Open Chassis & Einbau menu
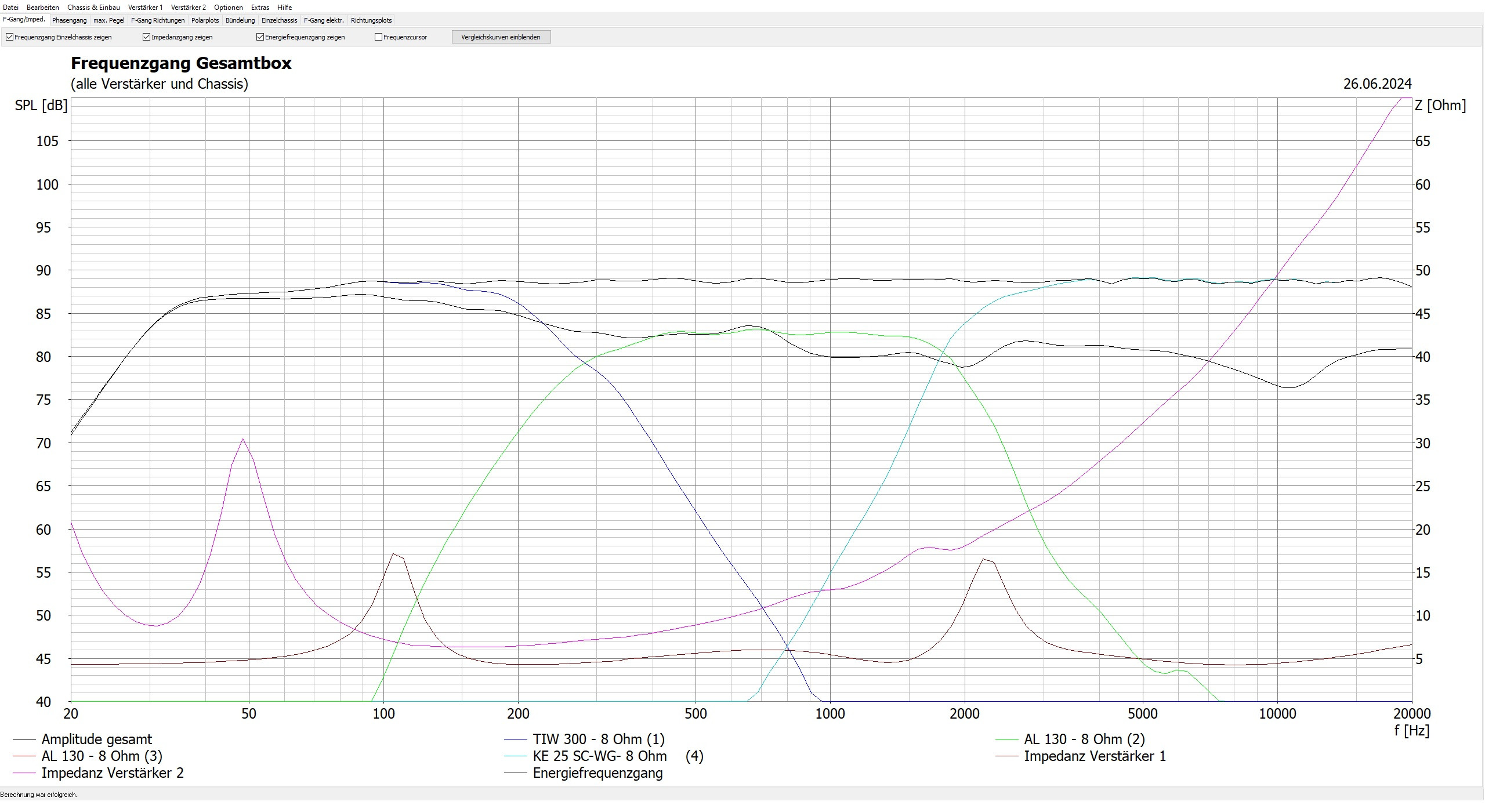The width and height of the screenshot is (1485, 812). click(93, 8)
